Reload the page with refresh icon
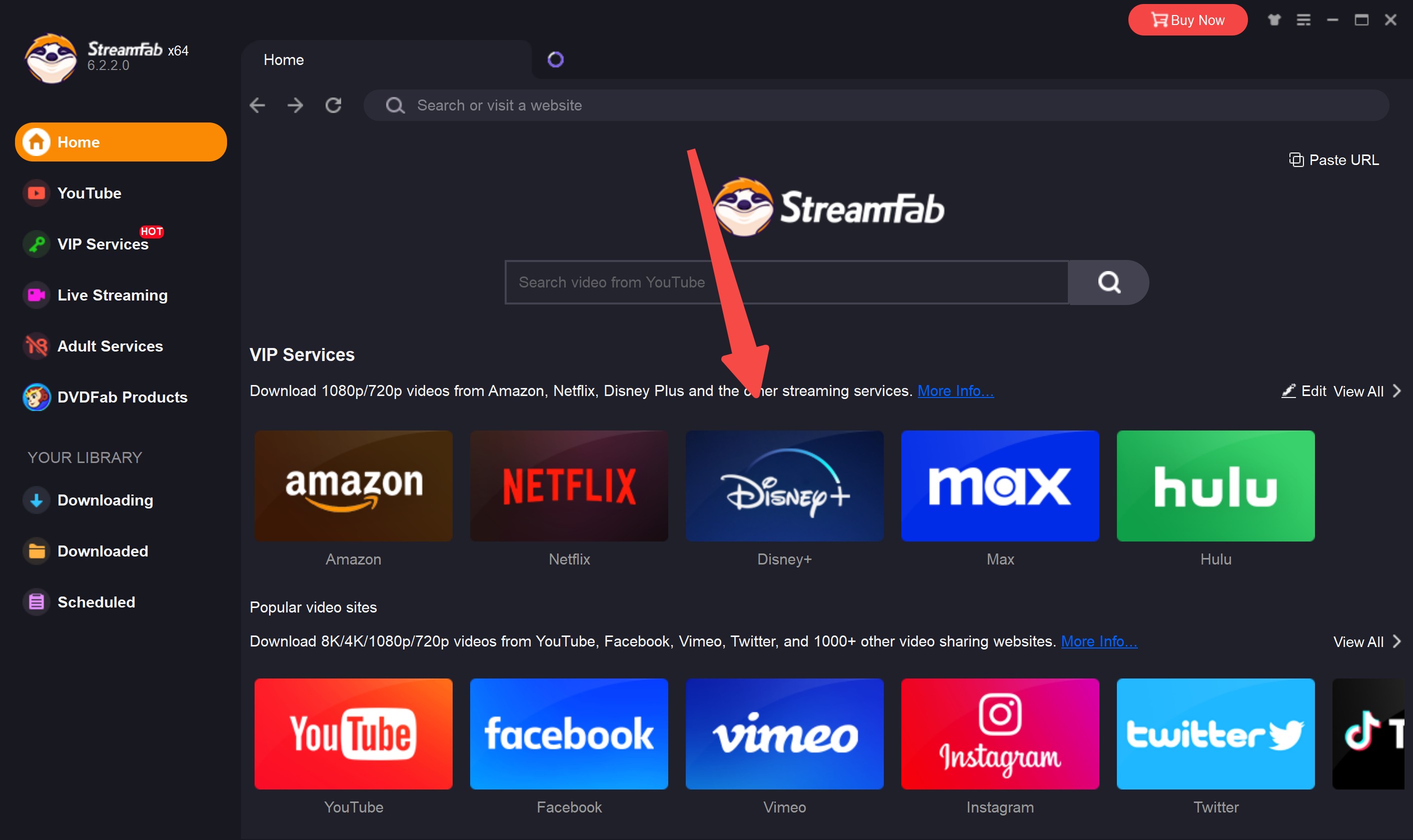Viewport: 1413px width, 840px height. 334,105
